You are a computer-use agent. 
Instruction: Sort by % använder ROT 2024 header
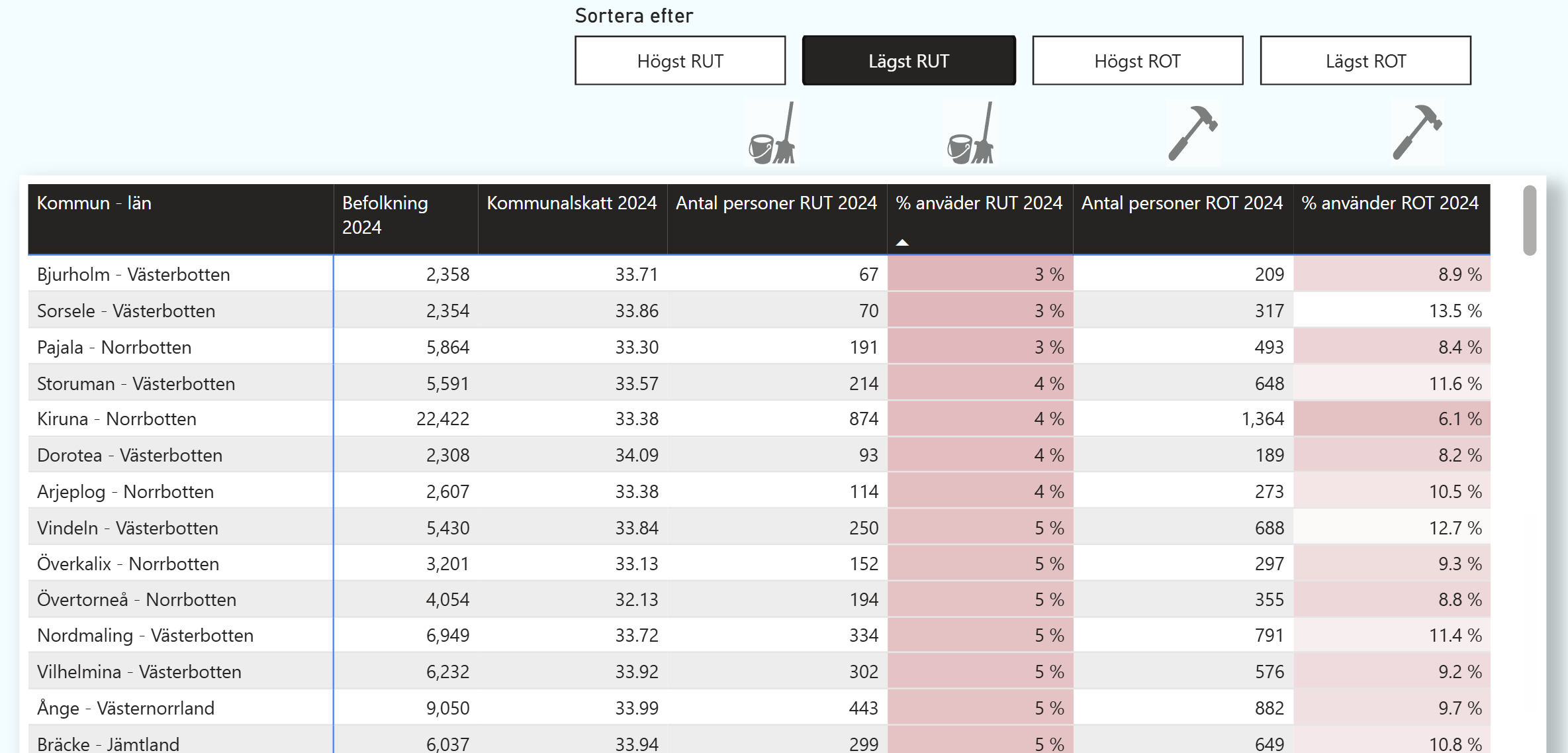(1389, 203)
